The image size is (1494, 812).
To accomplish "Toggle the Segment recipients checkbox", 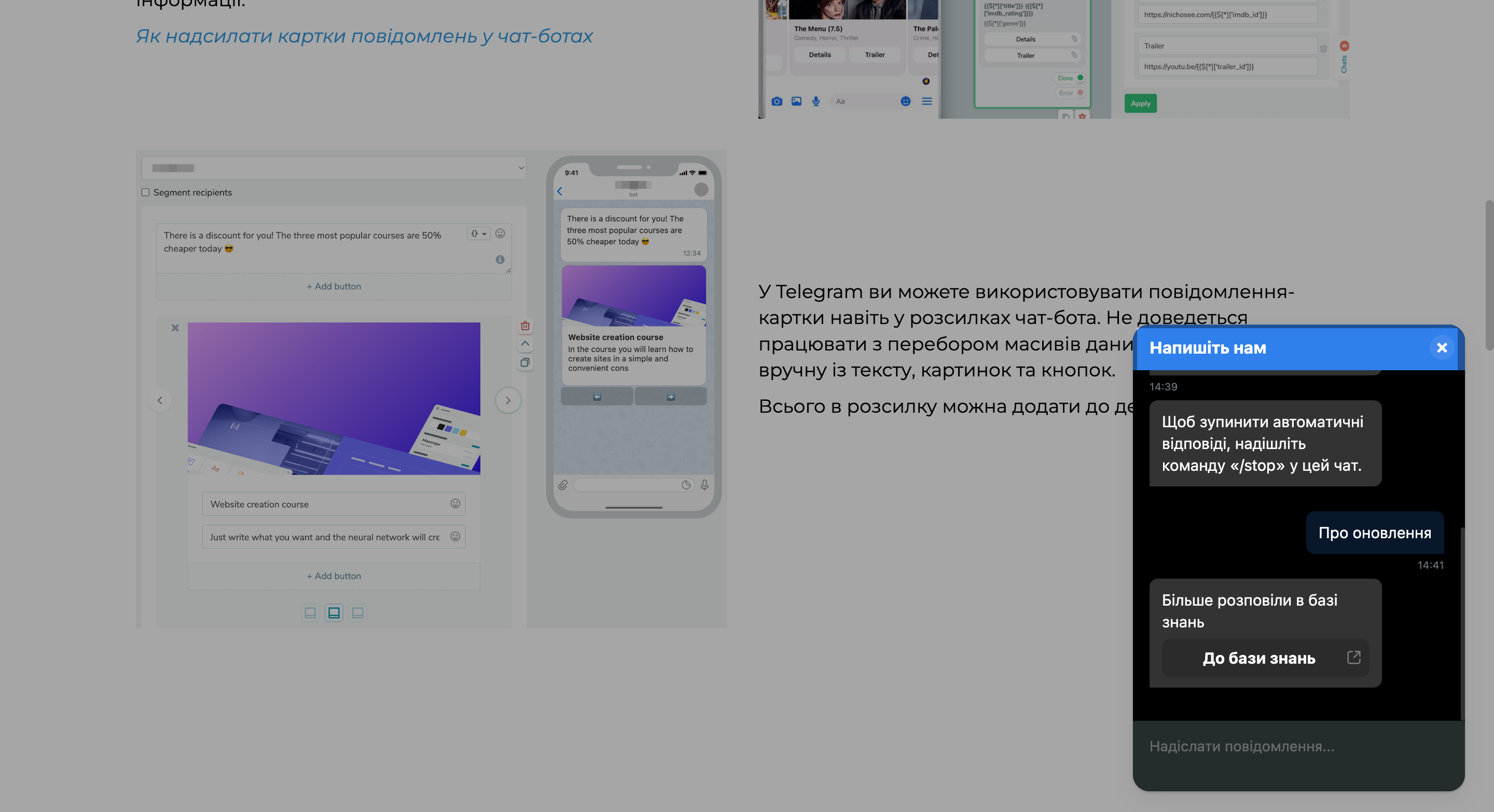I will click(x=146, y=192).
